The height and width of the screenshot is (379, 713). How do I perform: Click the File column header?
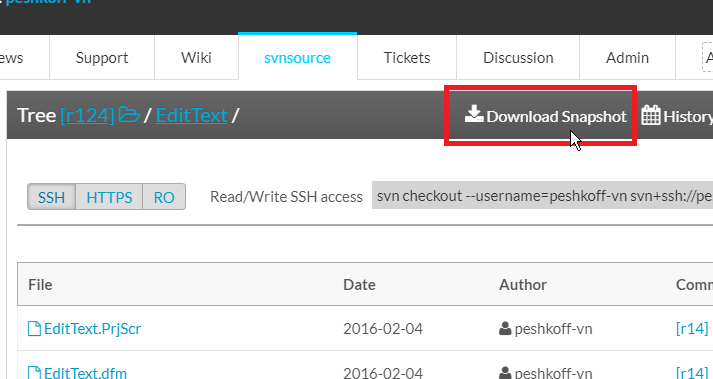pyautogui.click(x=40, y=285)
